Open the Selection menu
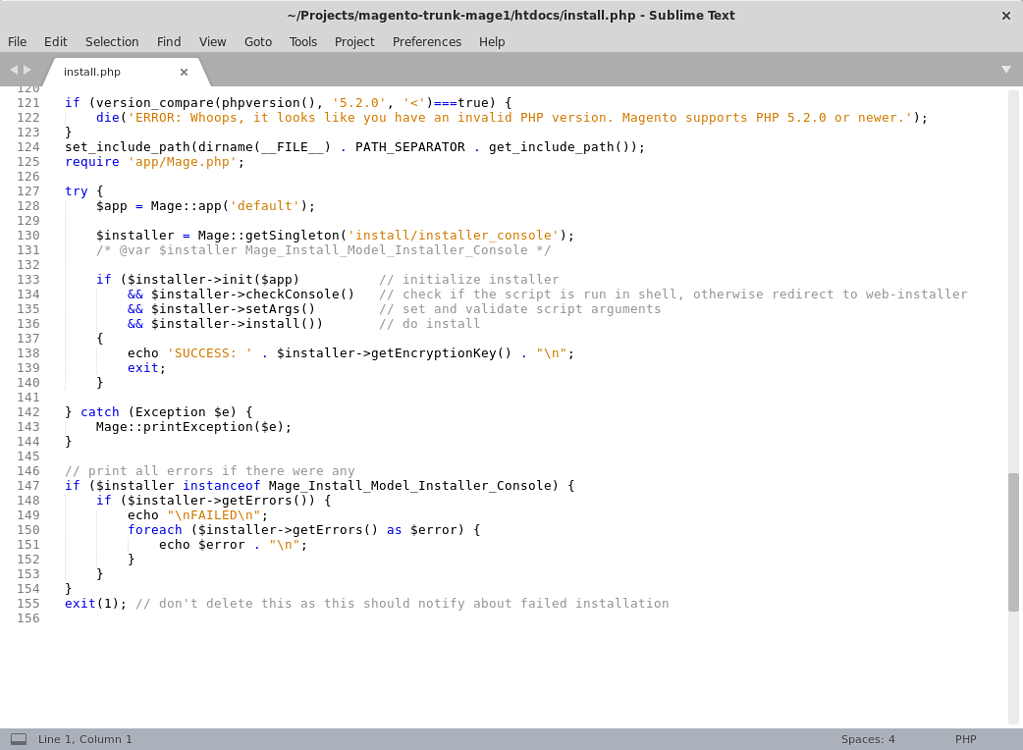Image resolution: width=1023 pixels, height=750 pixels. point(112,42)
